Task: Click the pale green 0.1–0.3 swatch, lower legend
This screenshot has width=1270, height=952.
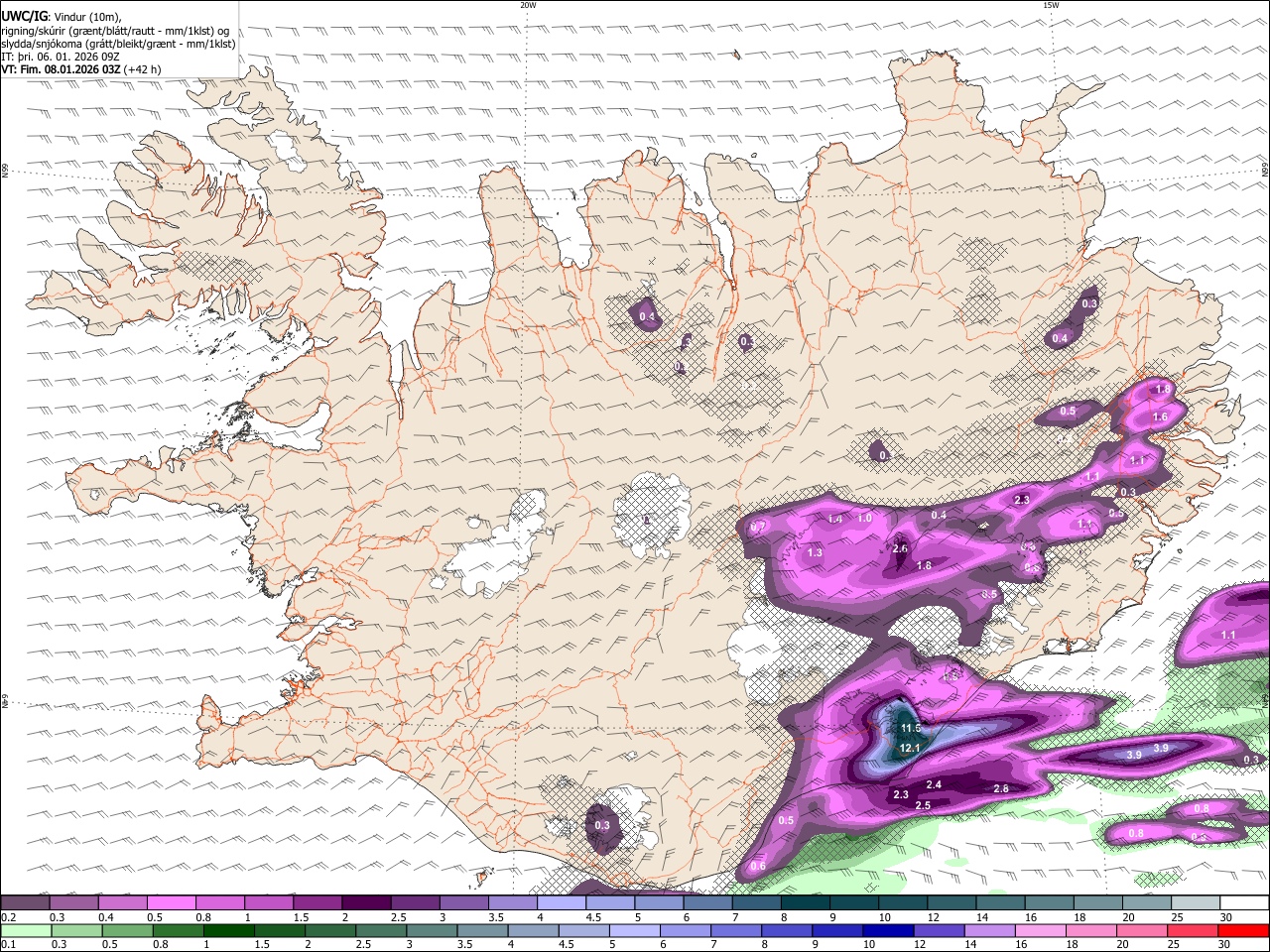Action: click(x=25, y=930)
